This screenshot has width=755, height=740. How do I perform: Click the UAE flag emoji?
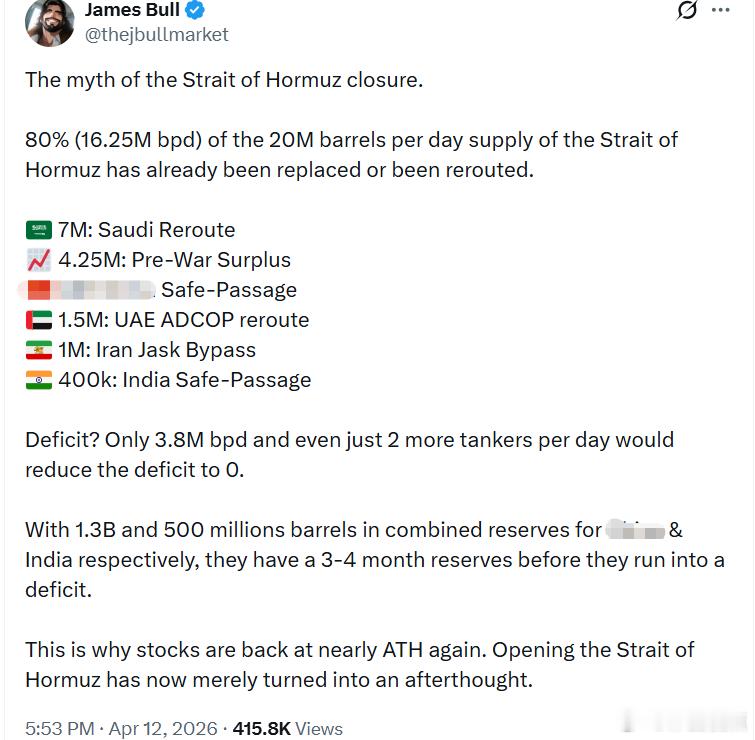[38, 320]
